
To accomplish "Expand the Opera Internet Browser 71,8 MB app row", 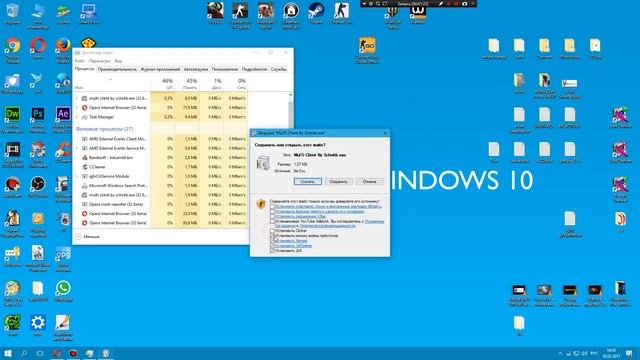I will 77,108.
